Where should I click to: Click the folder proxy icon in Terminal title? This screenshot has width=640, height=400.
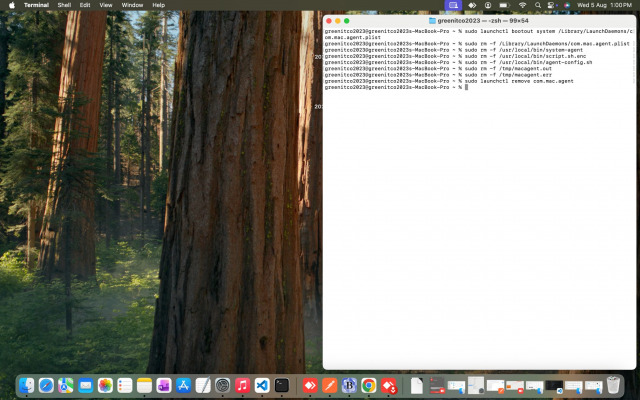[x=432, y=20]
